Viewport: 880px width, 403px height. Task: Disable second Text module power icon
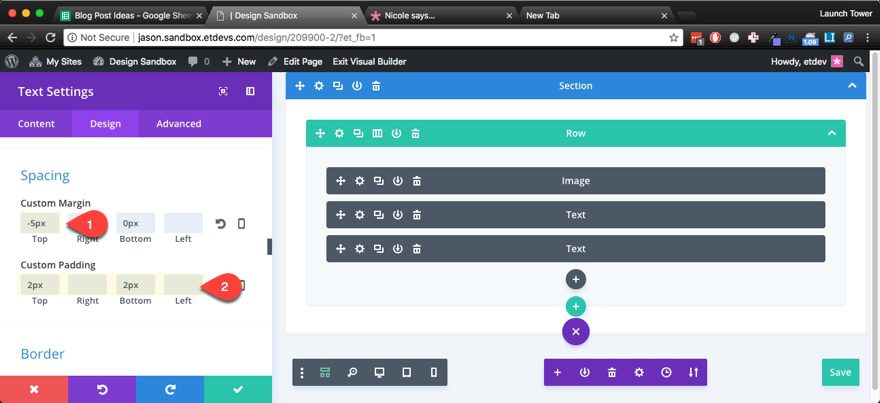click(x=398, y=249)
